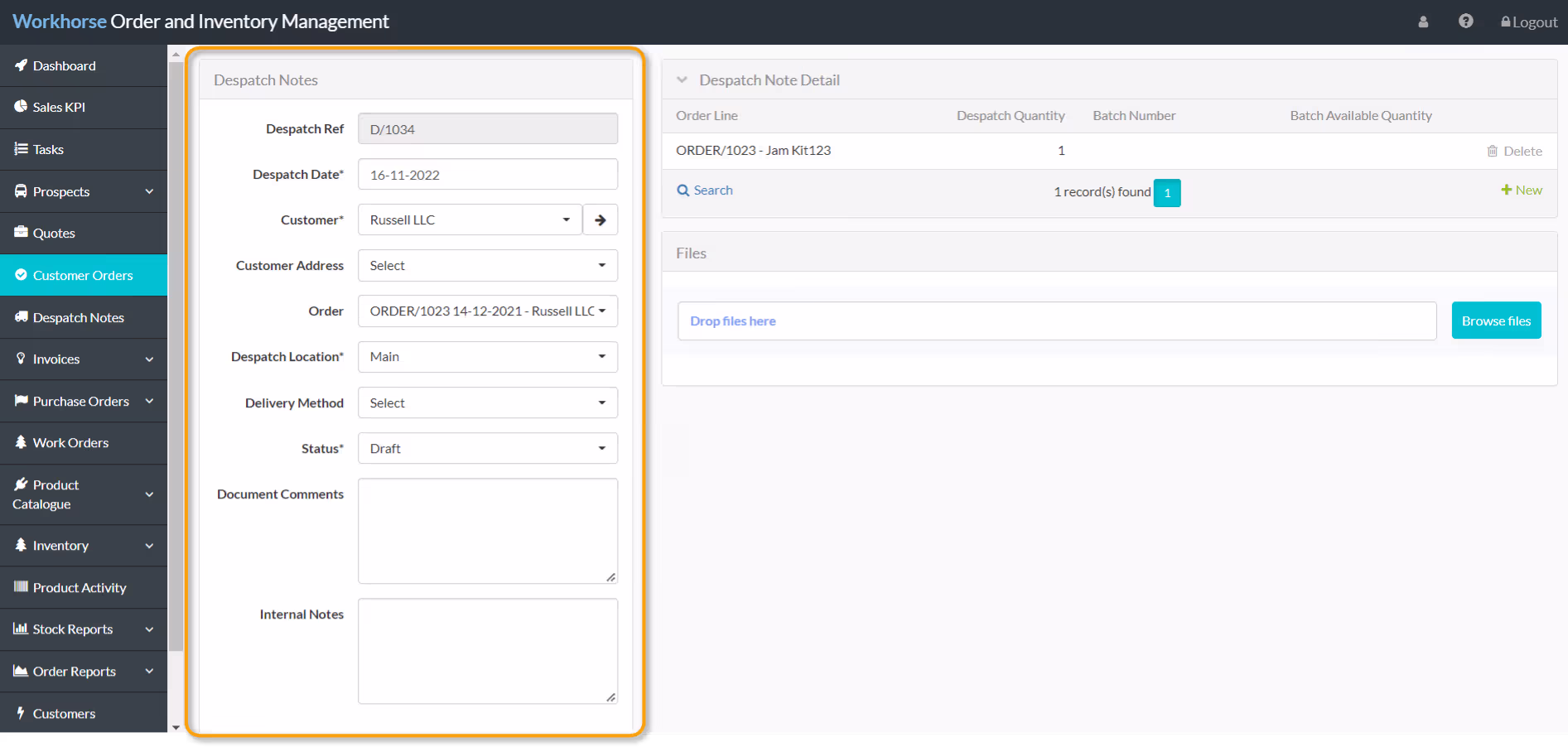
Task: Open the help question mark icon
Action: [1466, 22]
